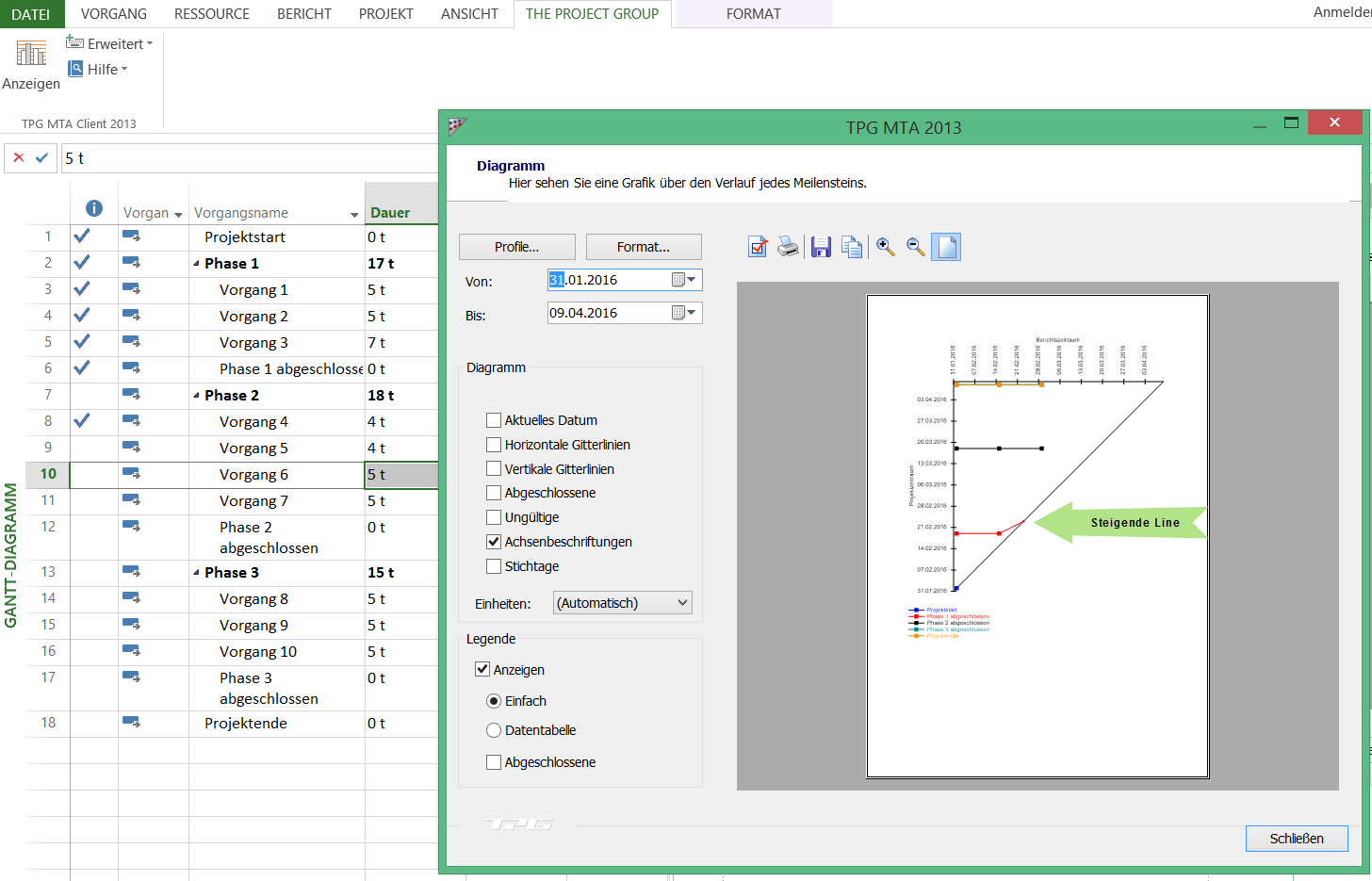Enable the Aktuelles Datum checkbox
The height and width of the screenshot is (881, 1372).
(x=494, y=420)
